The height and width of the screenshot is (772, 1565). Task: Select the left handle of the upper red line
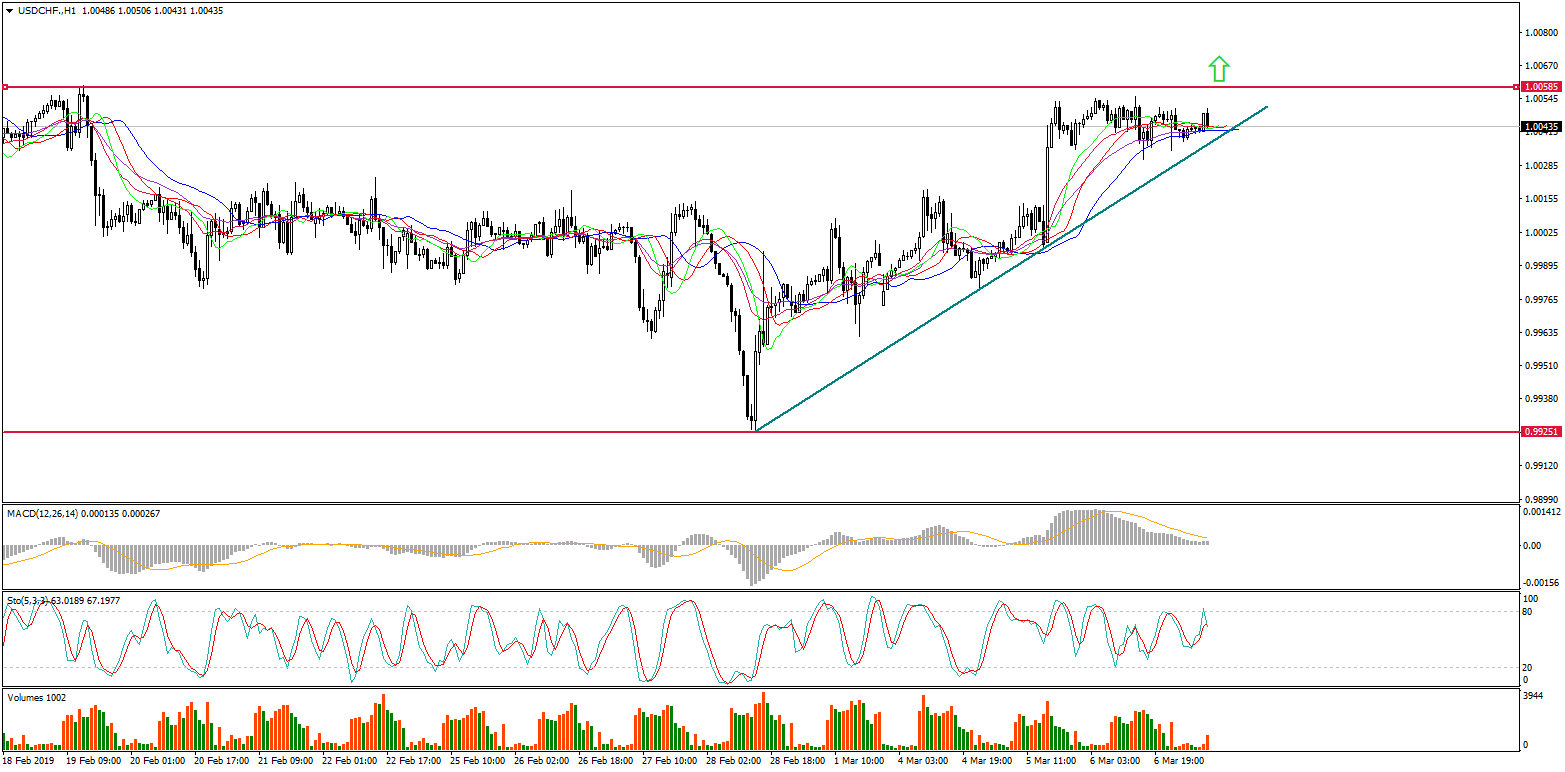(5, 87)
